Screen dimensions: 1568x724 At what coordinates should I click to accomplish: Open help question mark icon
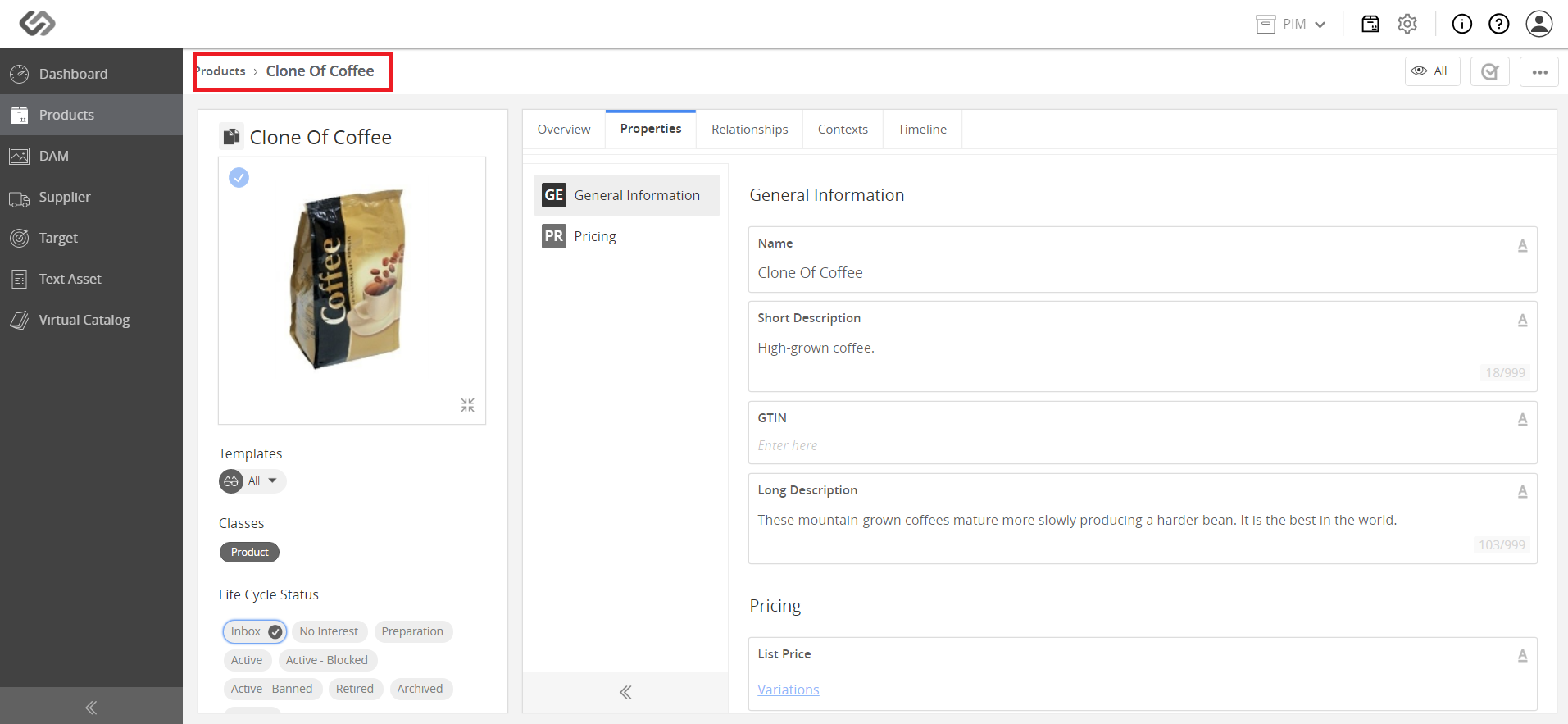tap(1499, 24)
